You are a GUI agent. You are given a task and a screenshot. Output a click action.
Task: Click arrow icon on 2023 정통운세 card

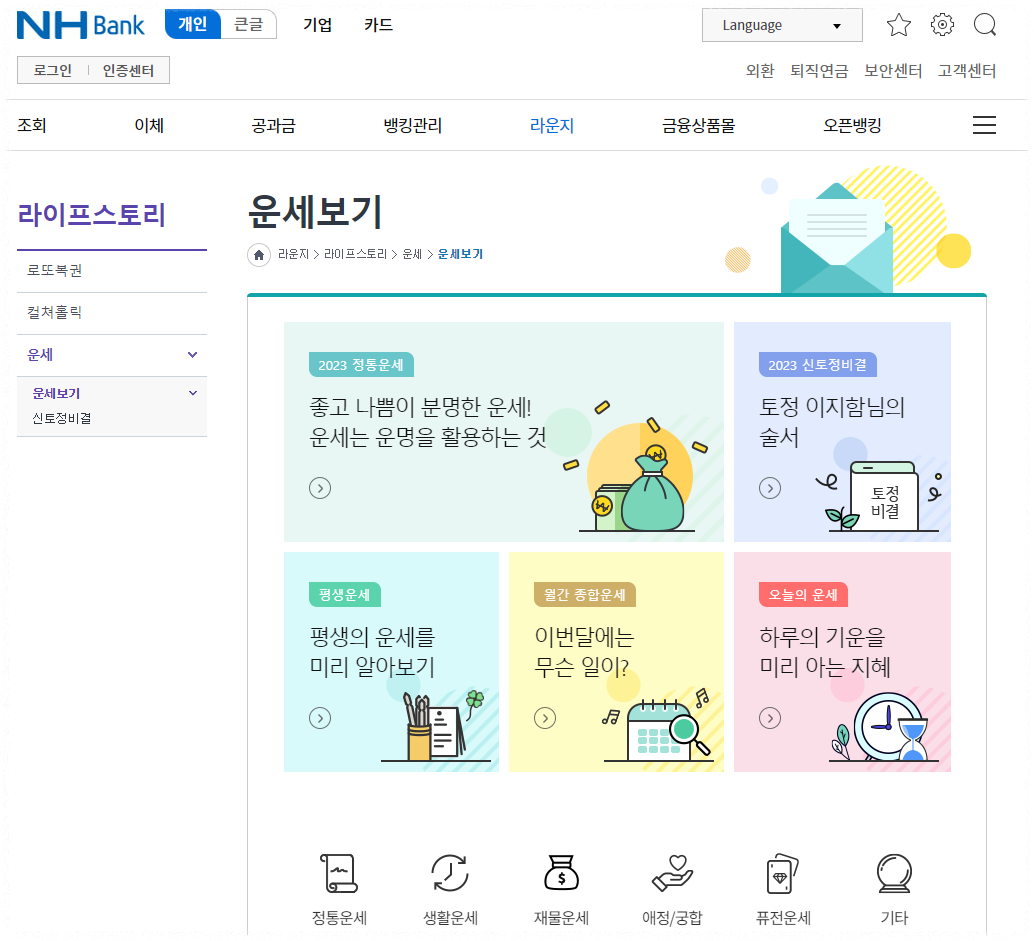pos(320,488)
